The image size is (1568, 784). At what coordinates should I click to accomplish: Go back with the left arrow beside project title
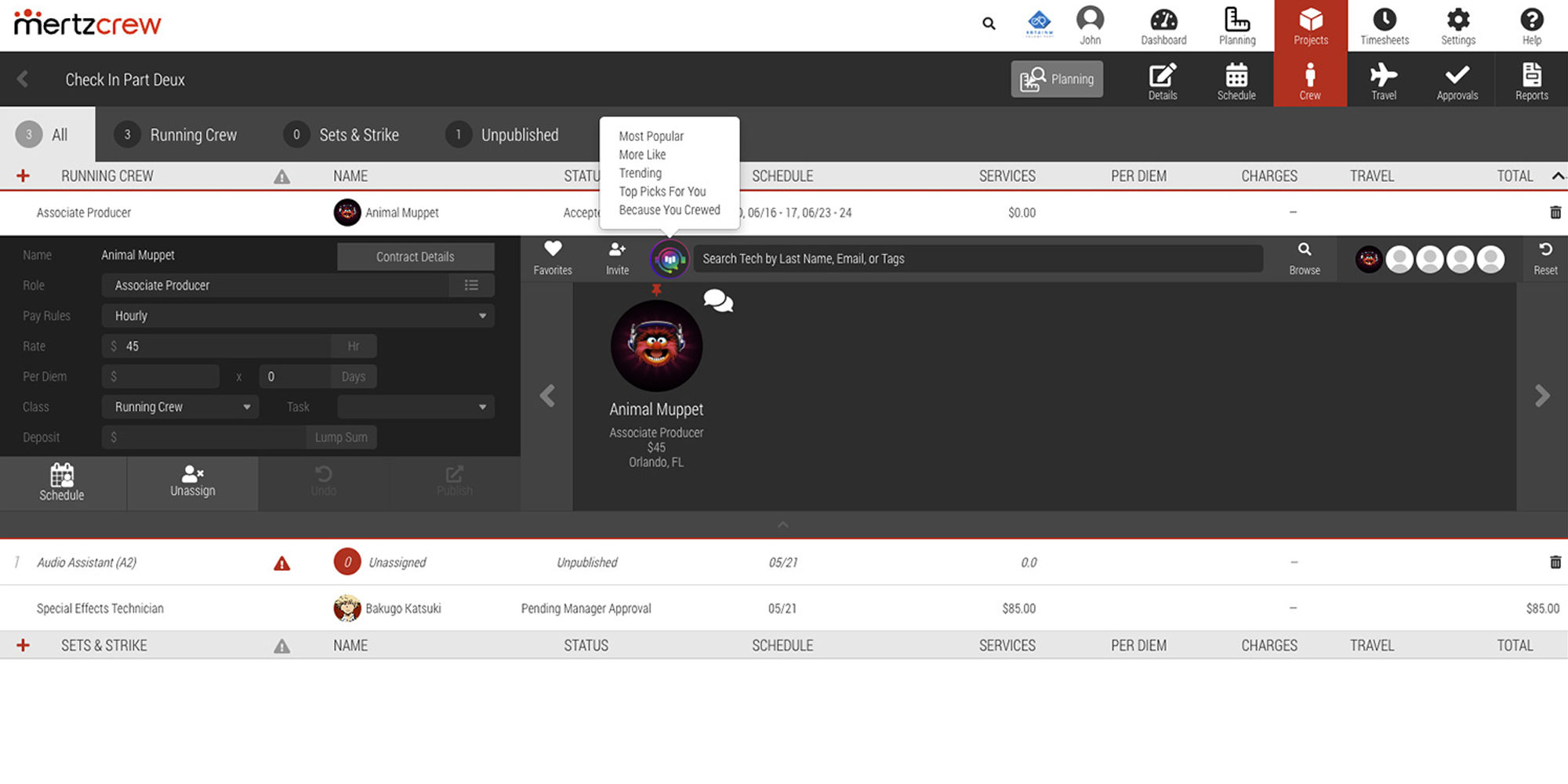tap(23, 79)
